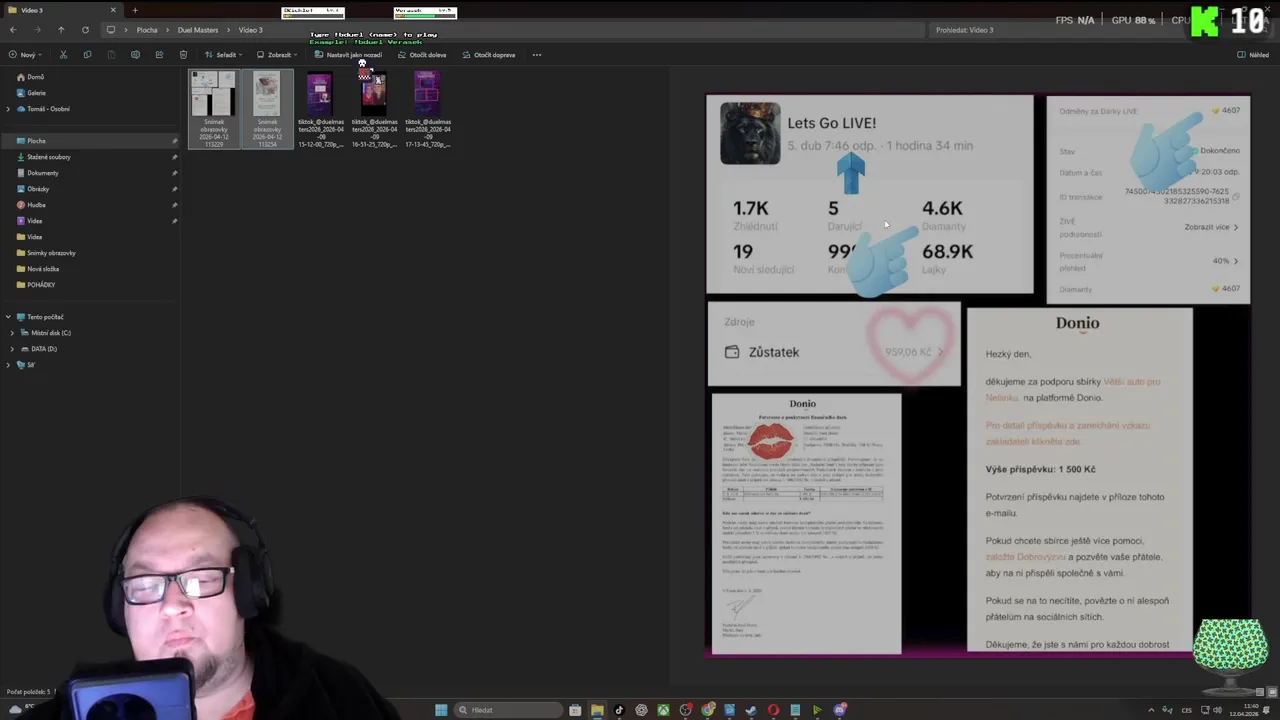This screenshot has height=720, width=1280.
Task: Select the tiktok video 16-51-25 file
Action: pyautogui.click(x=374, y=109)
